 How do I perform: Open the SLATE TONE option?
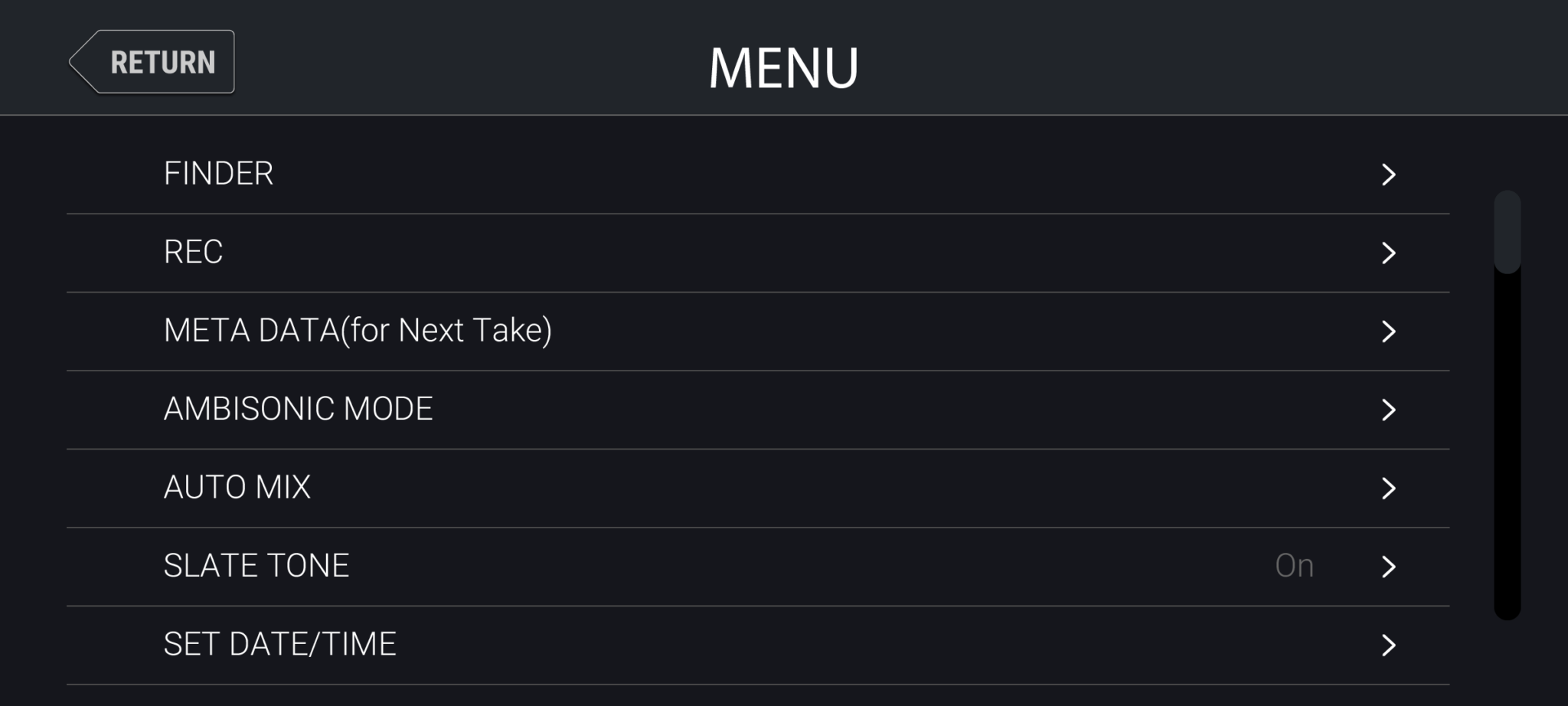point(256,566)
